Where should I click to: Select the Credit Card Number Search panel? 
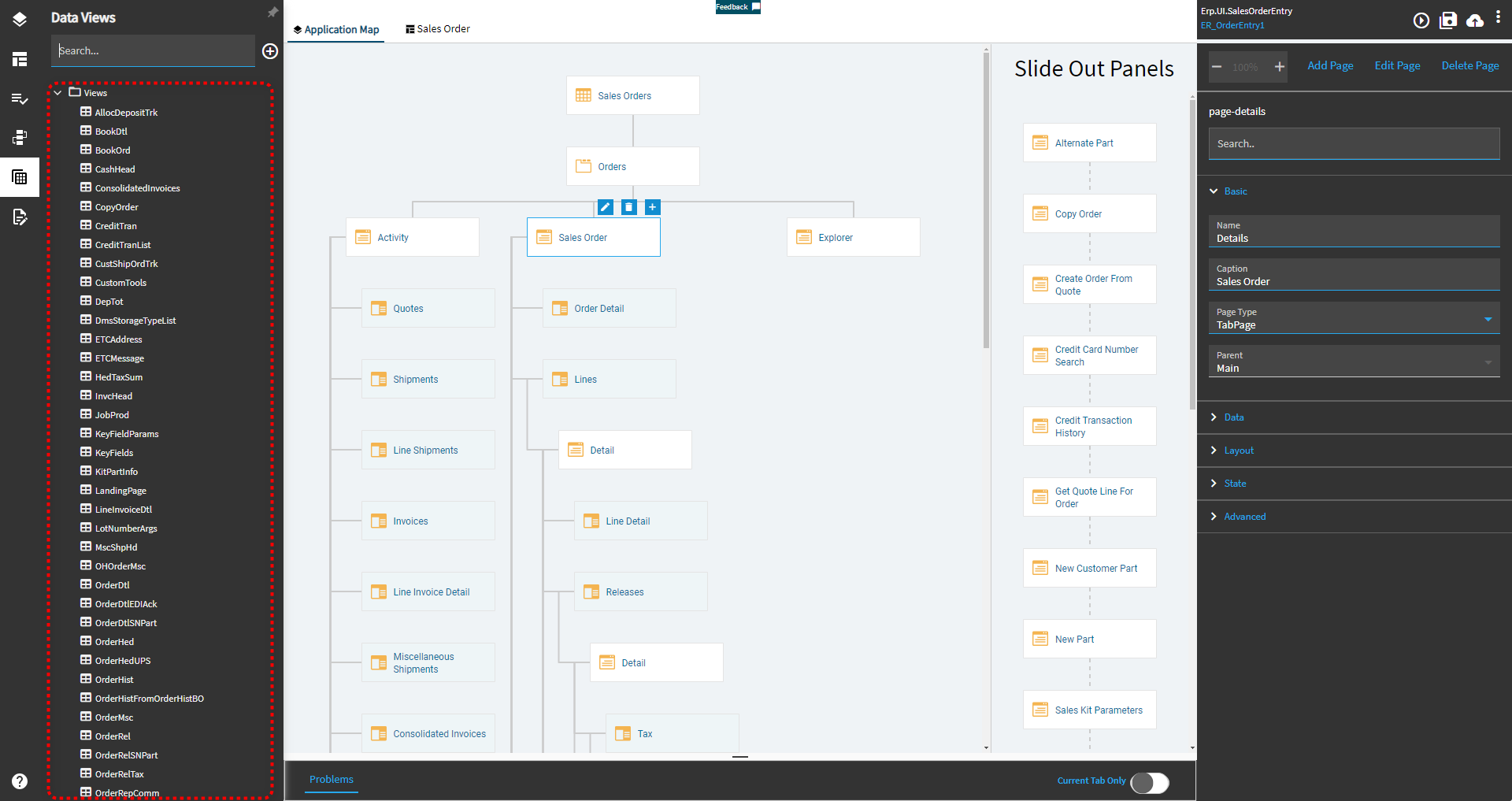(x=1090, y=355)
